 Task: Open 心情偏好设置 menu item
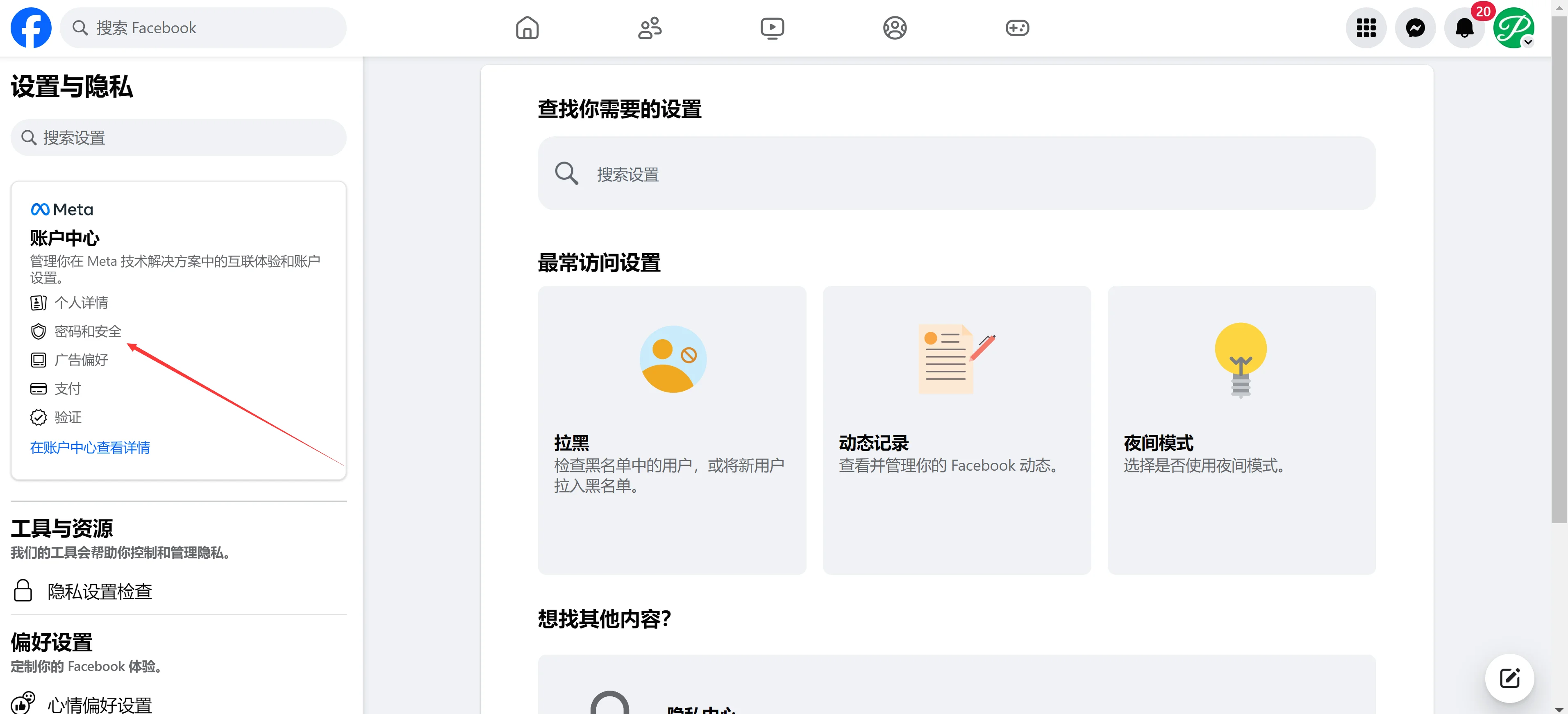click(178, 704)
